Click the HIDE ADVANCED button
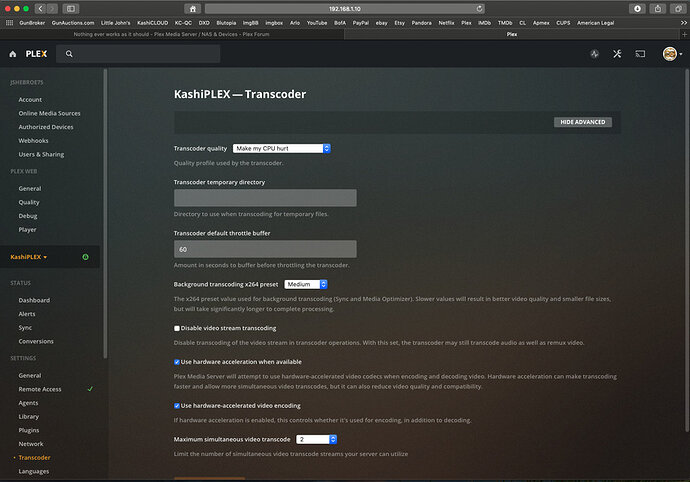The image size is (690, 482). tap(583, 122)
